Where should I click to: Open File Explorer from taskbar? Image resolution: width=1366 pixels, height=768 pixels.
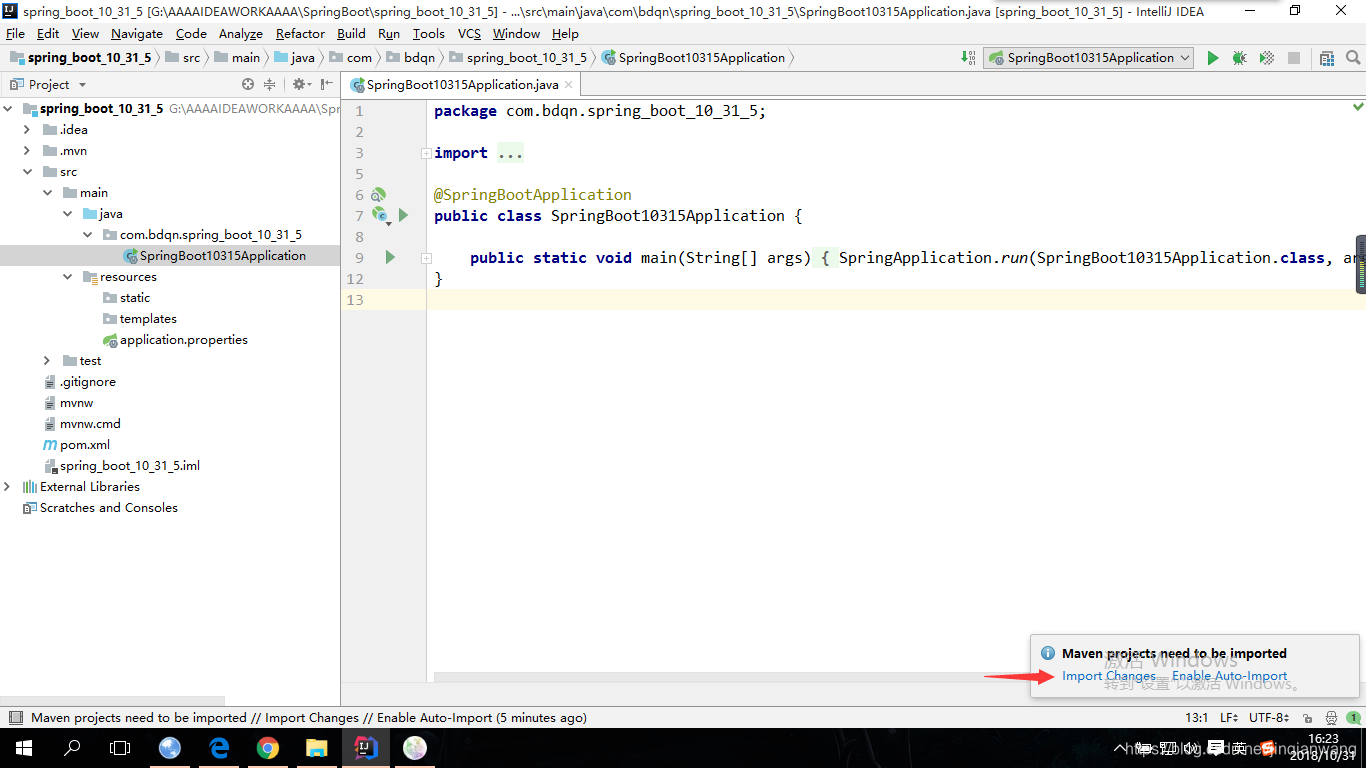[x=316, y=747]
